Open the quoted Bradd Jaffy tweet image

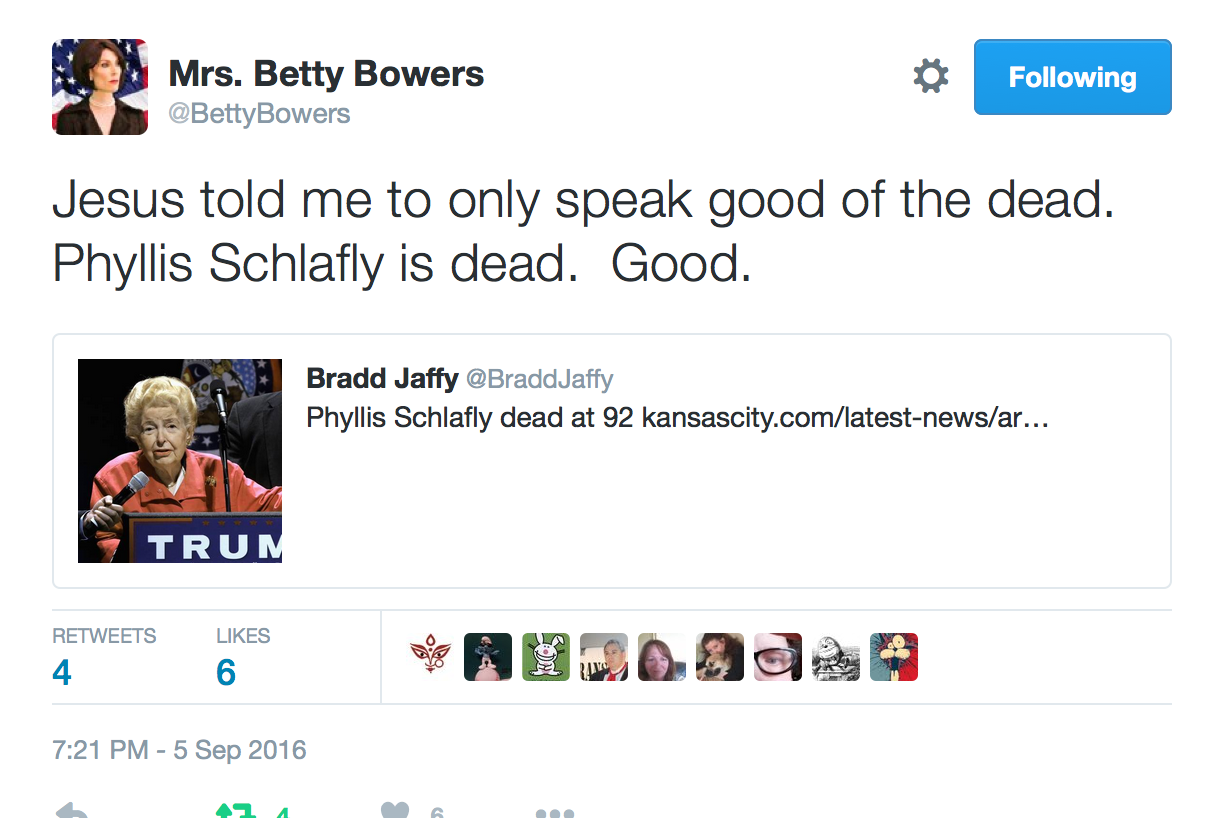[180, 461]
